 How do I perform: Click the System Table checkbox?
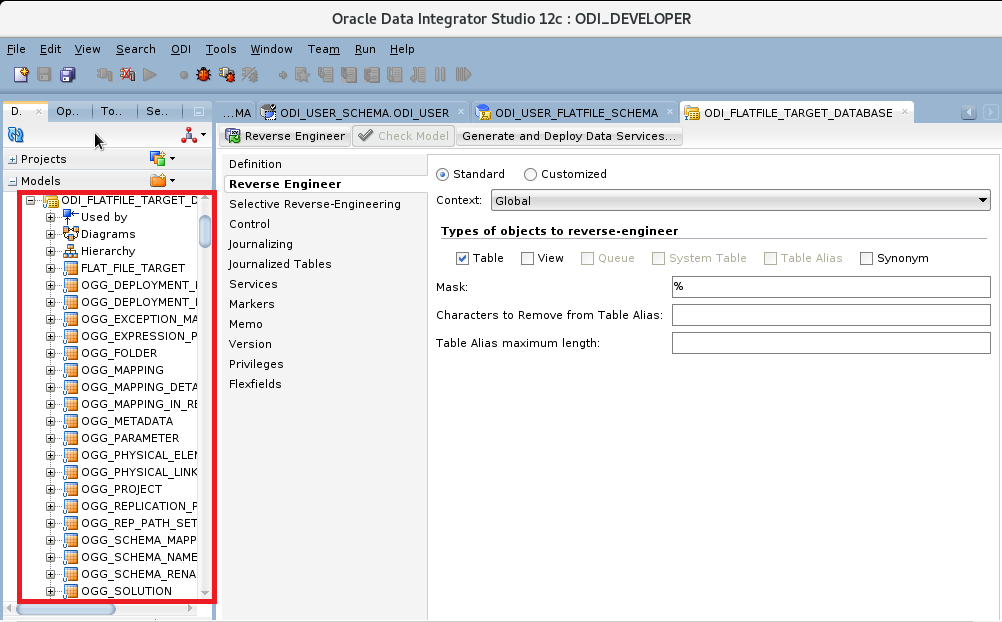658,258
